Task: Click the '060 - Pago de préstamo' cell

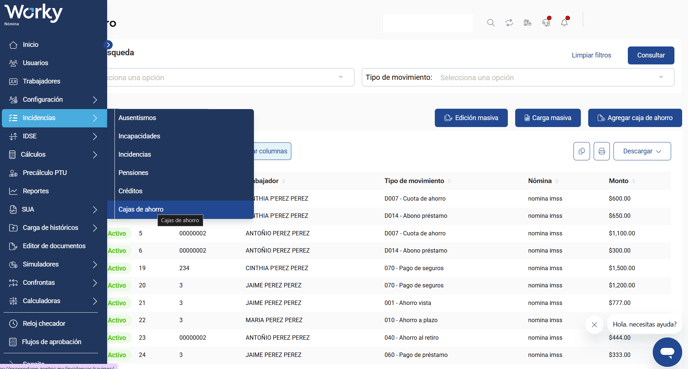Action: point(416,355)
